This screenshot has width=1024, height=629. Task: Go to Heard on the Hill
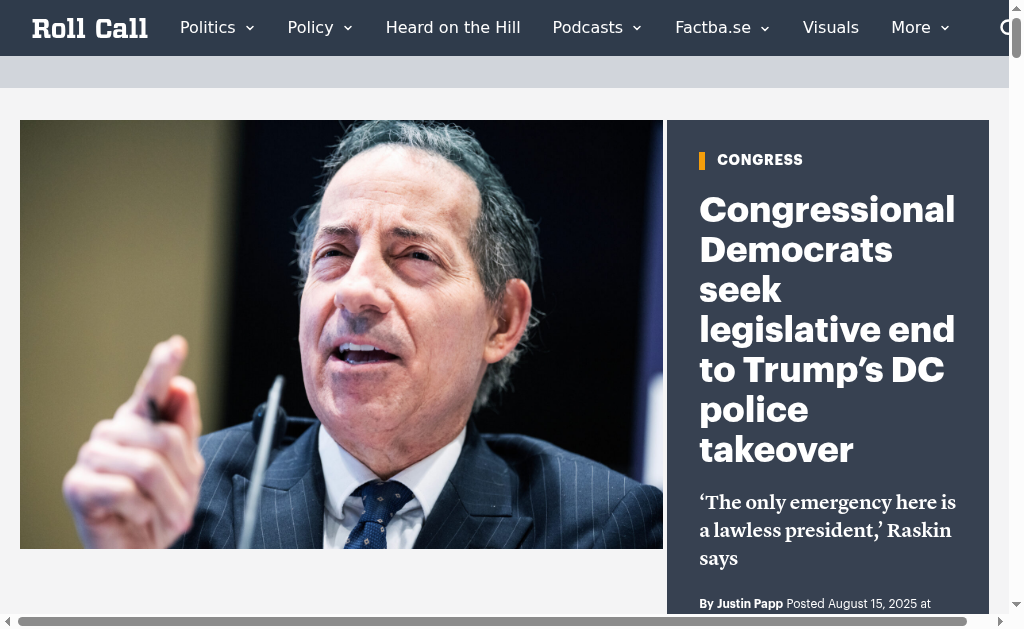click(453, 27)
